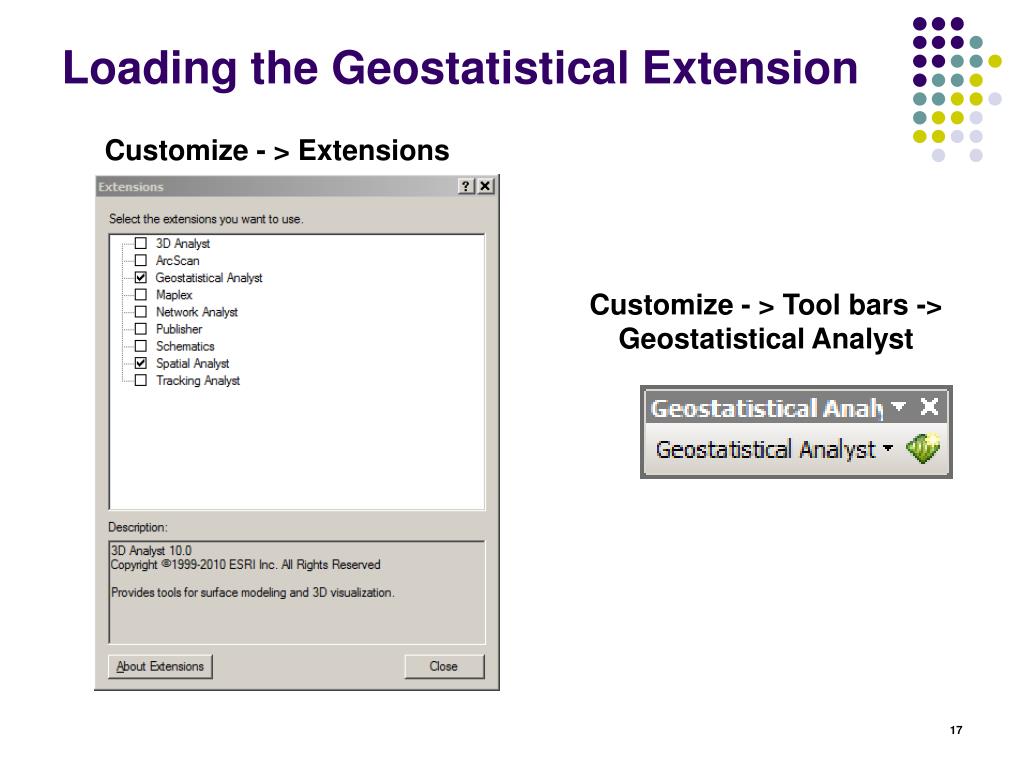The width and height of the screenshot is (1024, 768).
Task: Click the Extensions dialog help question-mark button
Action: tap(465, 186)
